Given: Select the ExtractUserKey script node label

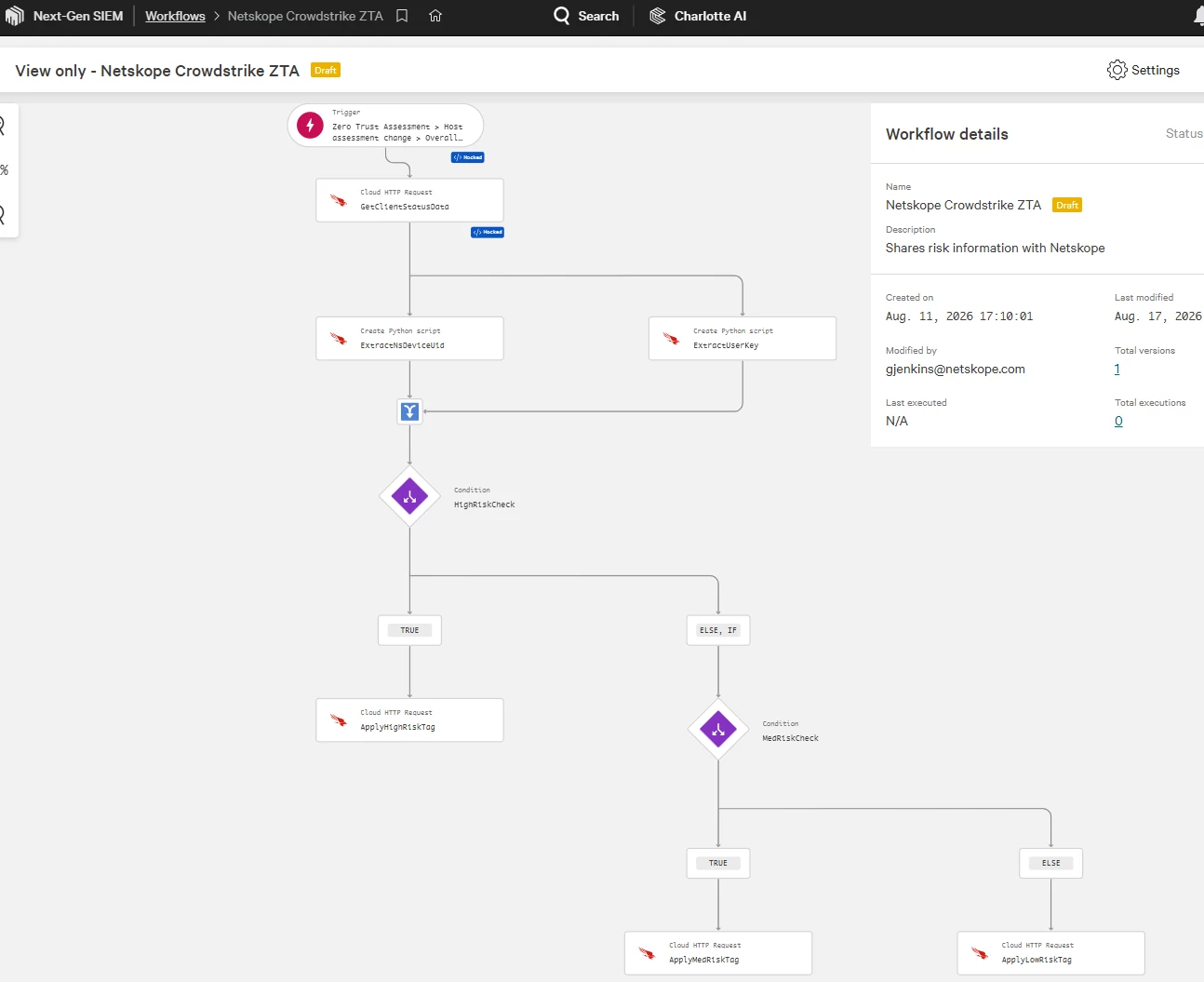Looking at the screenshot, I should tap(726, 345).
